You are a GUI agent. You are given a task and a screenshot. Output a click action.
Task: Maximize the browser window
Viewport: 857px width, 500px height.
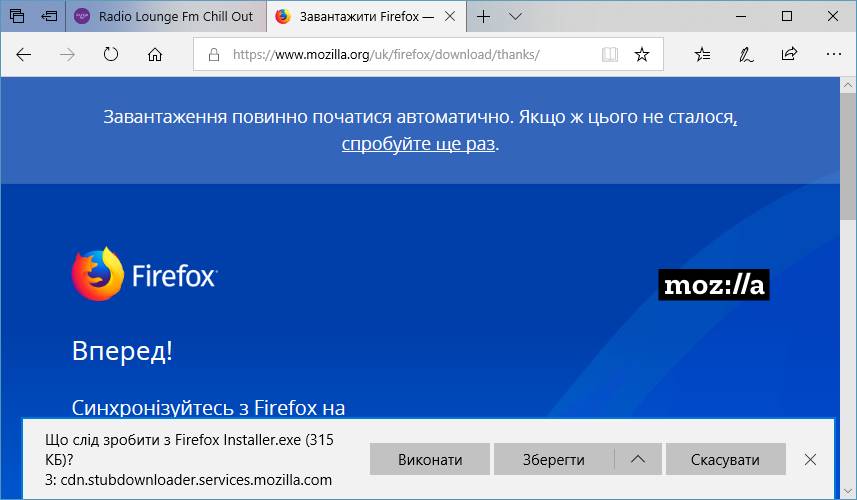click(x=786, y=16)
